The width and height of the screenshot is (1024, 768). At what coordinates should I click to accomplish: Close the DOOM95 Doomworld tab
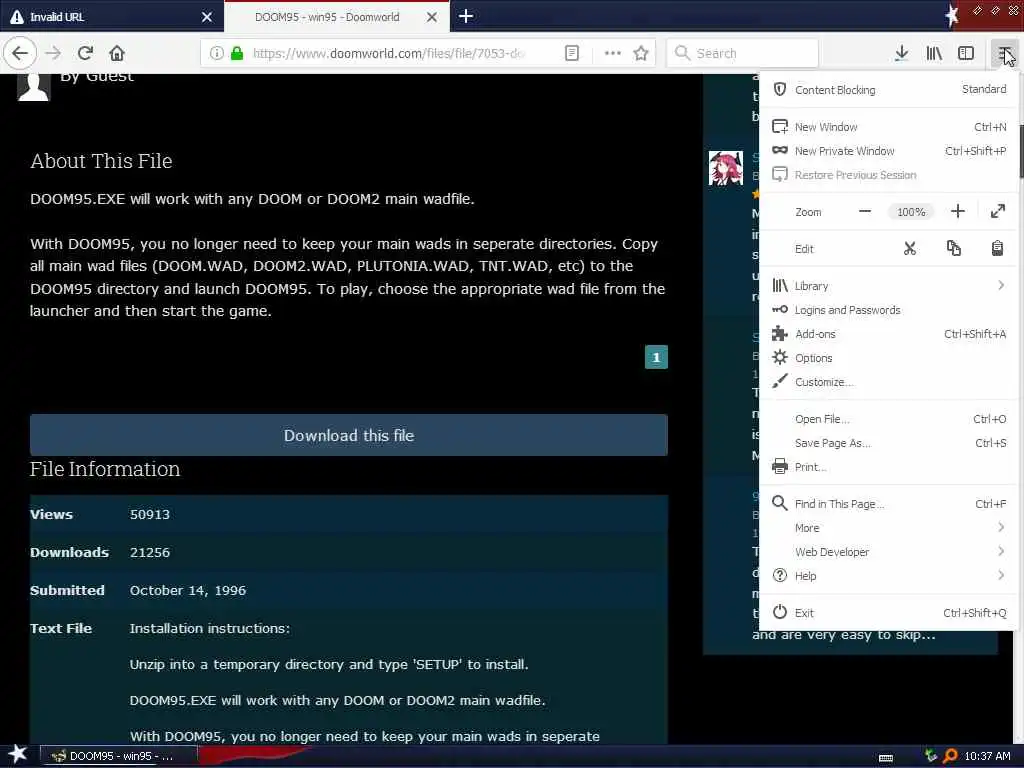point(432,17)
